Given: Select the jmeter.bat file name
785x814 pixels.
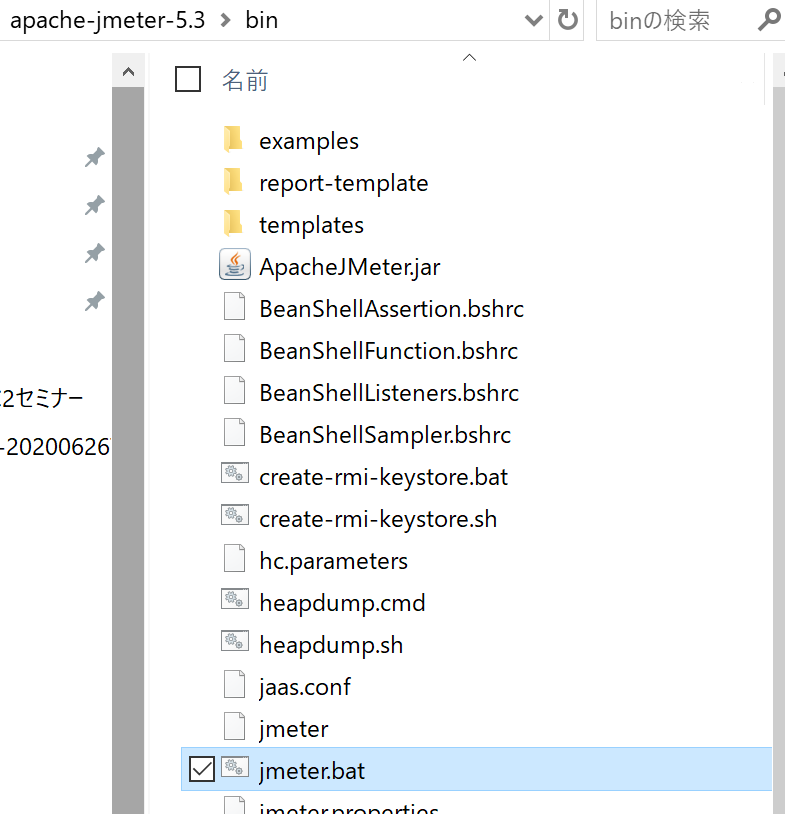Looking at the screenshot, I should pos(312,771).
